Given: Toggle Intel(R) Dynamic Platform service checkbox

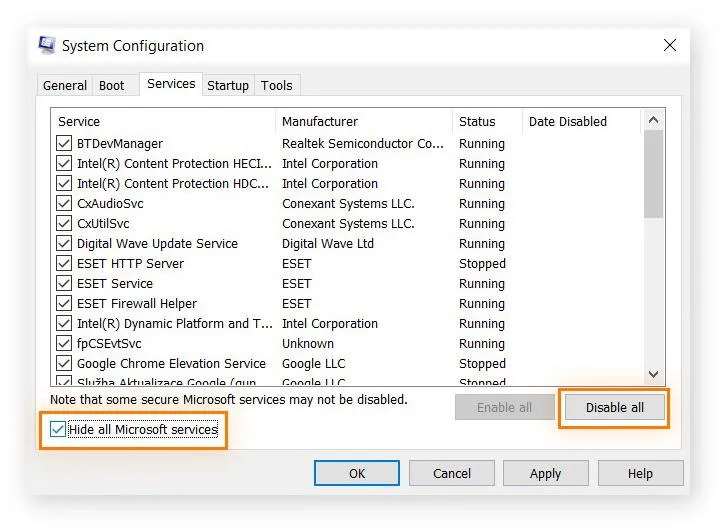Looking at the screenshot, I should [64, 323].
